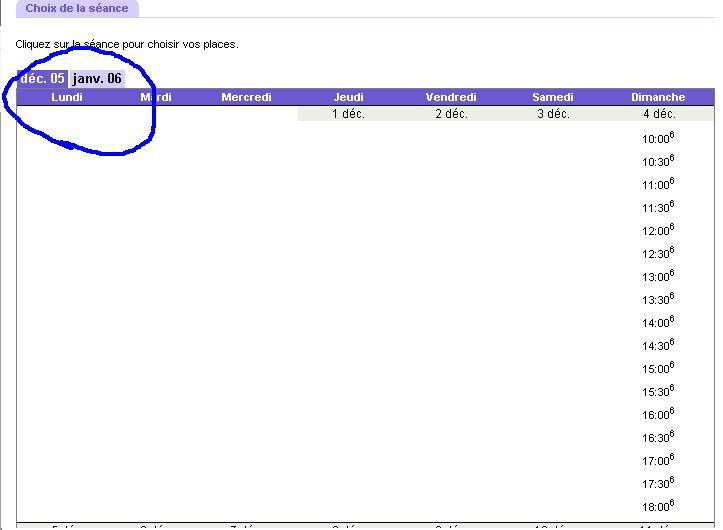The width and height of the screenshot is (723, 530).
Task: Select the 12:30 session time
Action: [x=657, y=254]
